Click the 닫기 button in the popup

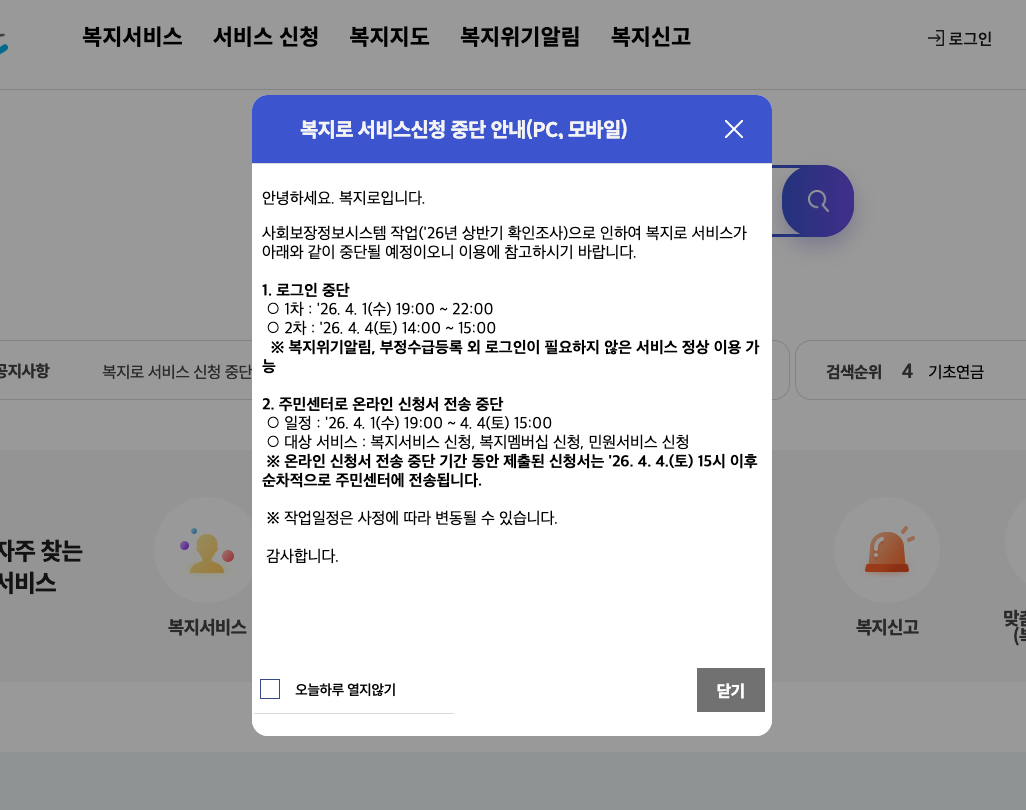coord(730,690)
